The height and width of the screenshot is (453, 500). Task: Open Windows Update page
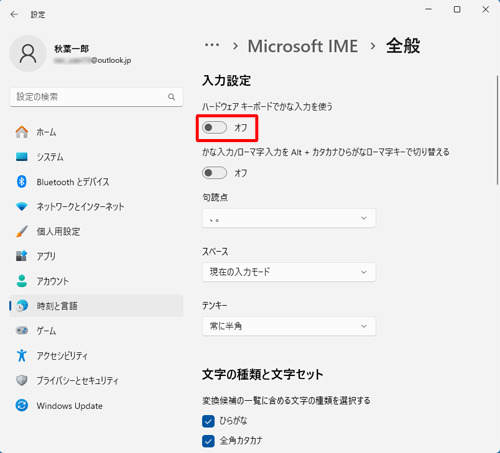(x=96, y=405)
